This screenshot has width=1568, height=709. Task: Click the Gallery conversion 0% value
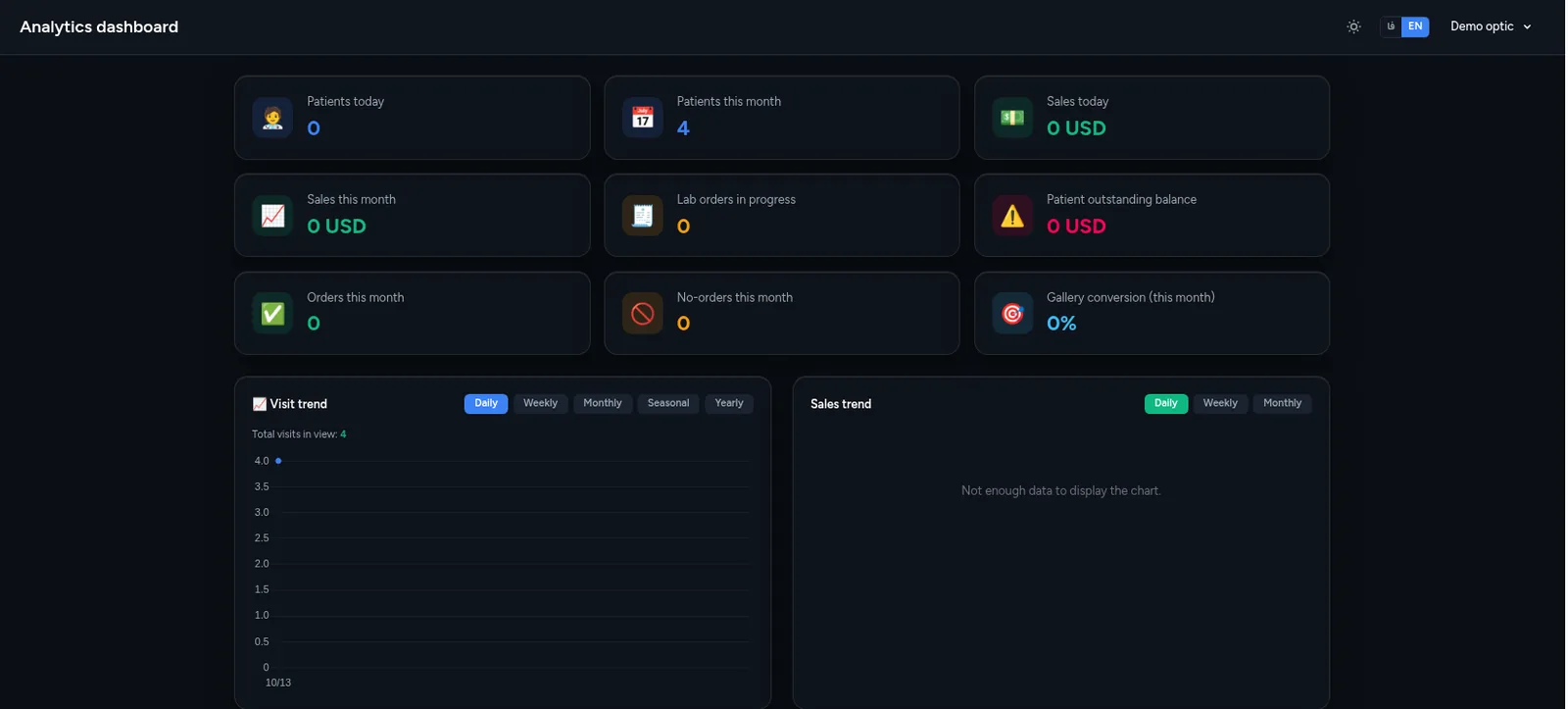(1061, 324)
